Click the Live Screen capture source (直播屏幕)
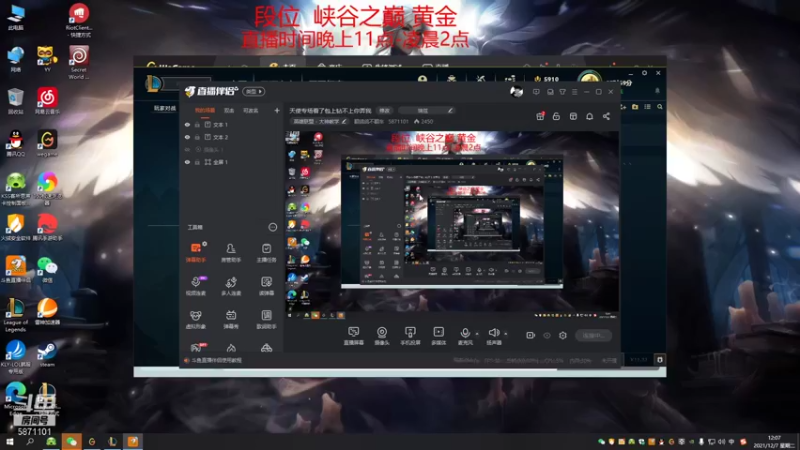Viewport: 800px width, 450px height. (354, 336)
